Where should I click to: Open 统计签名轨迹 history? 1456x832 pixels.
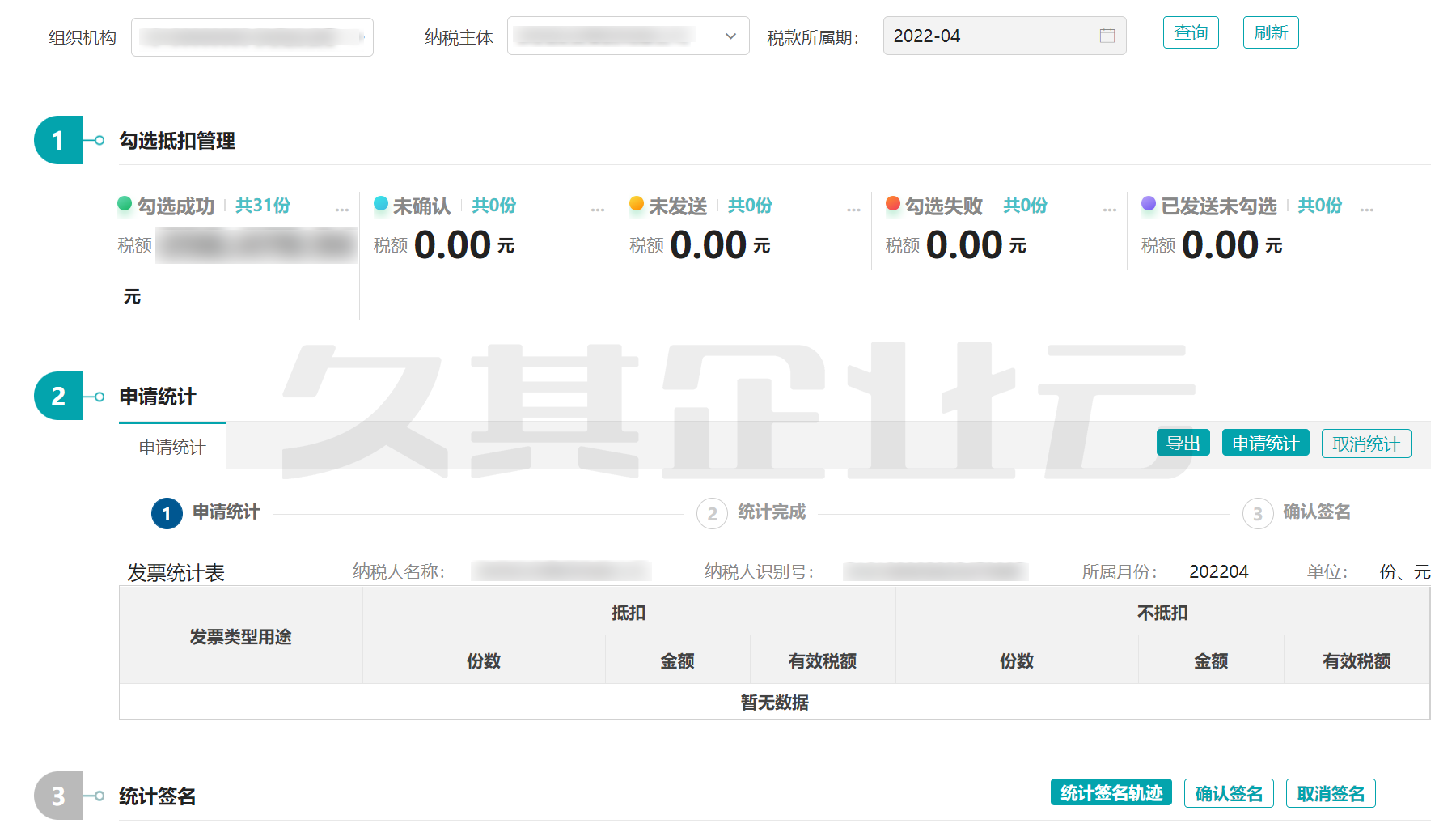[1111, 793]
